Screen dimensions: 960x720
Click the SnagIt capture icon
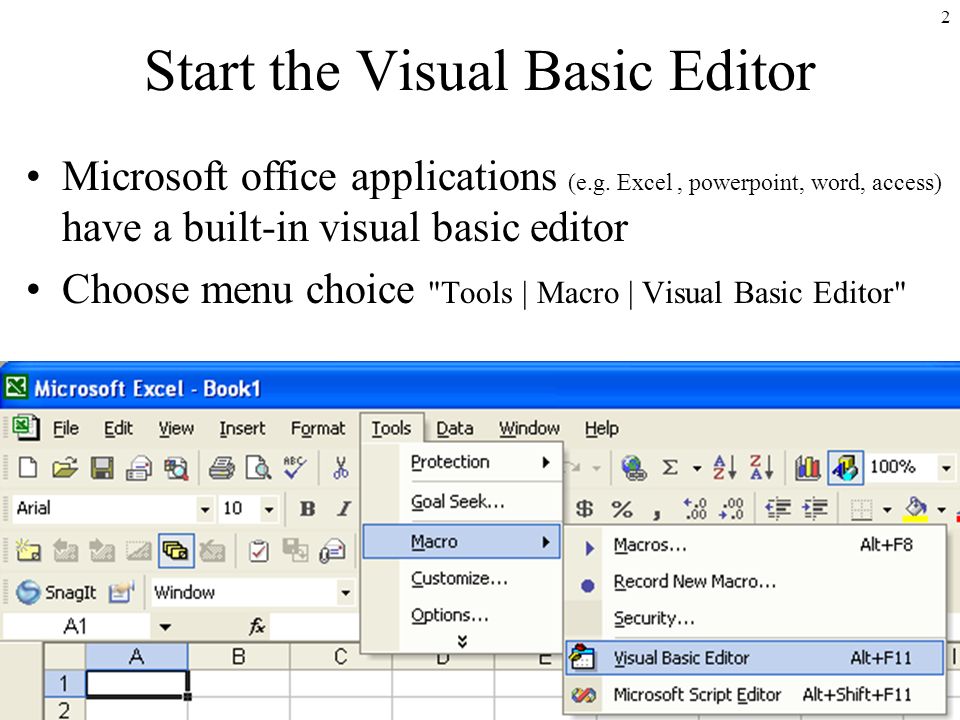pos(28,592)
